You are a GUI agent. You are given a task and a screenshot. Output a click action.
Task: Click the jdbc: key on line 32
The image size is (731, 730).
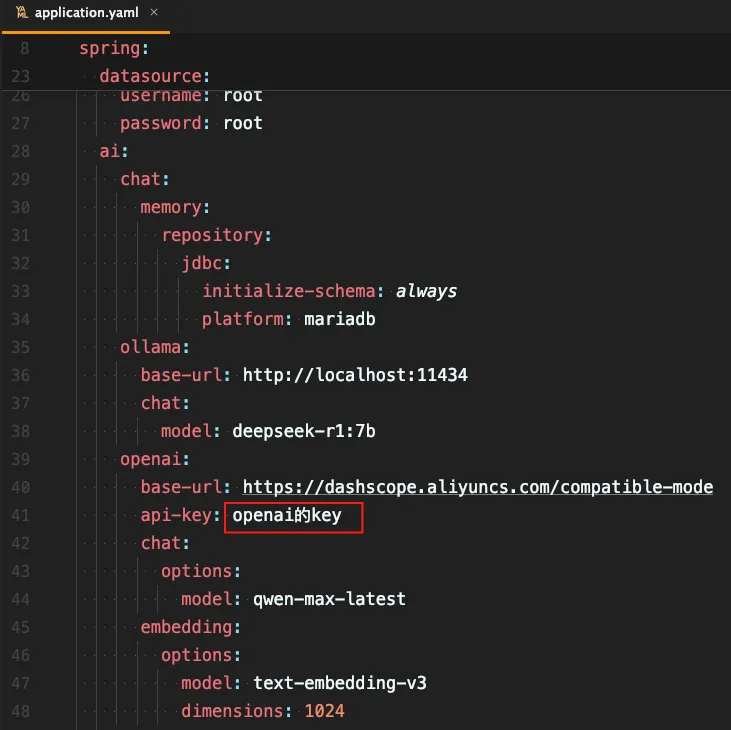pos(206,263)
